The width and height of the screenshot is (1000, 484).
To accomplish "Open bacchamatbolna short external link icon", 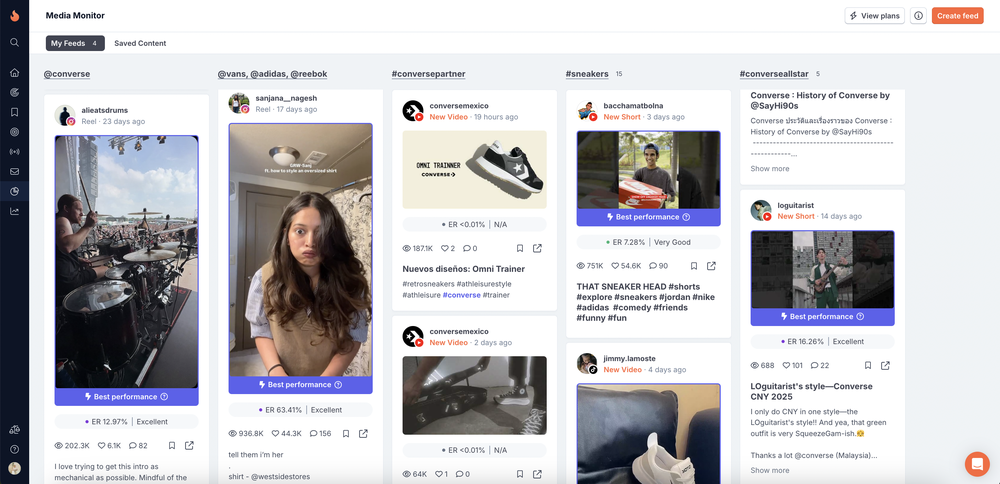I will tap(712, 266).
